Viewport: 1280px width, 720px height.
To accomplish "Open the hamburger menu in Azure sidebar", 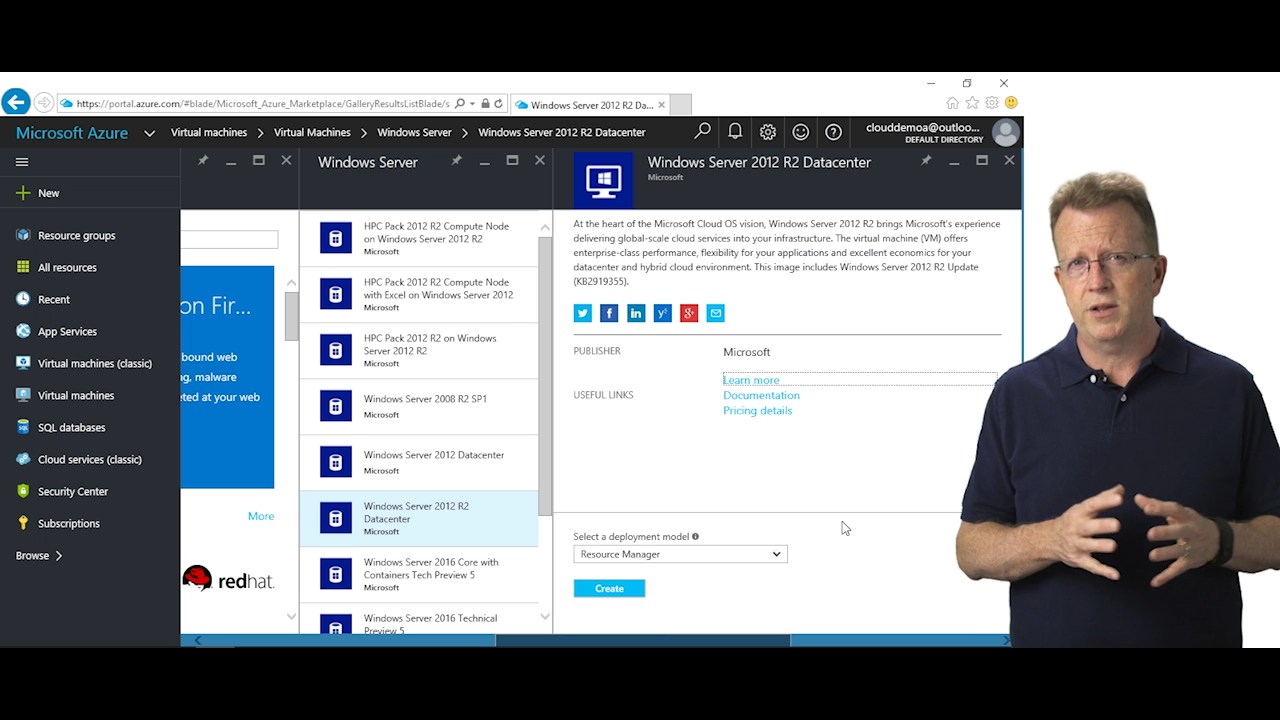I will click(22, 161).
